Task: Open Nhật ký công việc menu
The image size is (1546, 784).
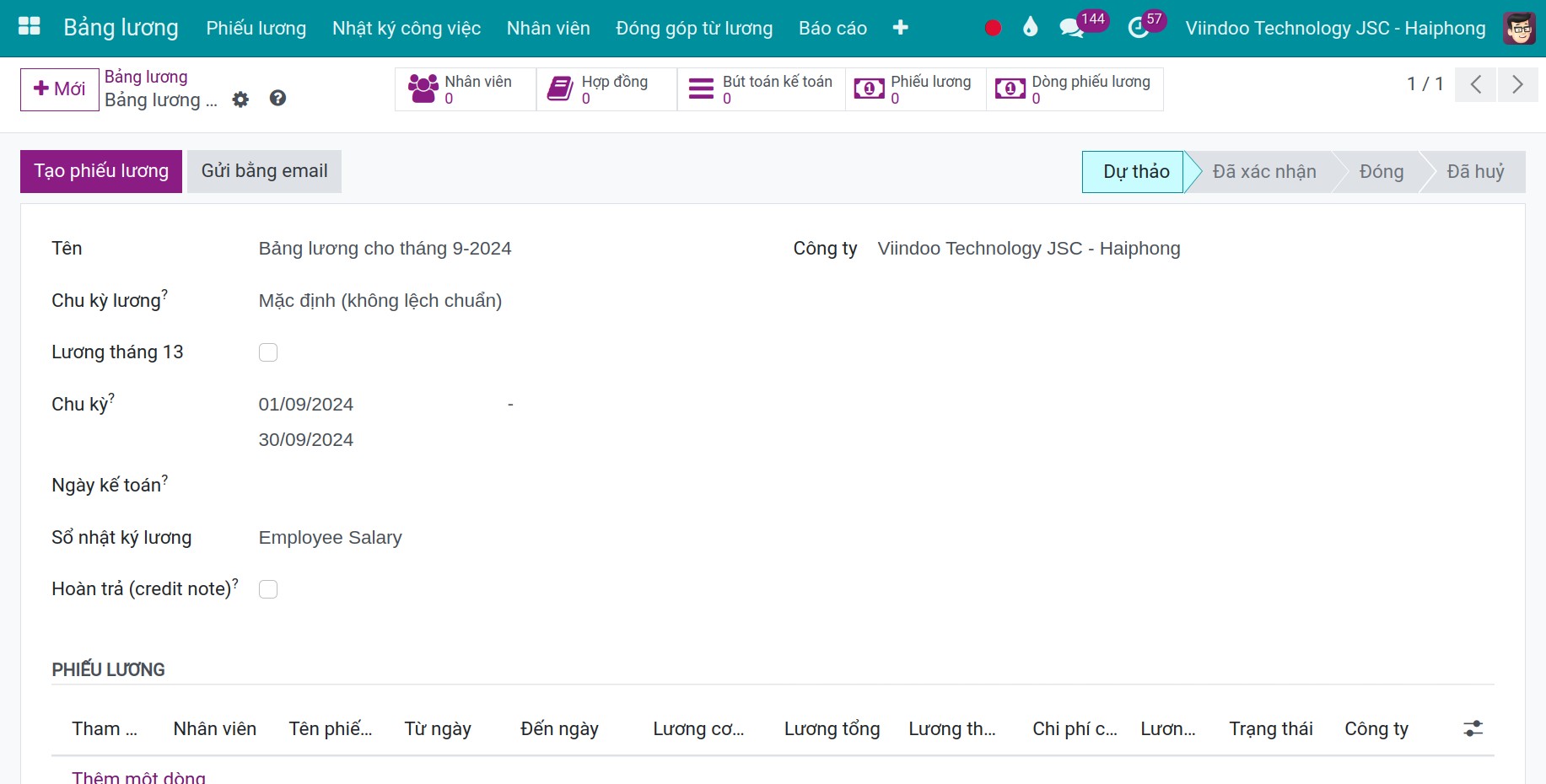Action: click(407, 28)
